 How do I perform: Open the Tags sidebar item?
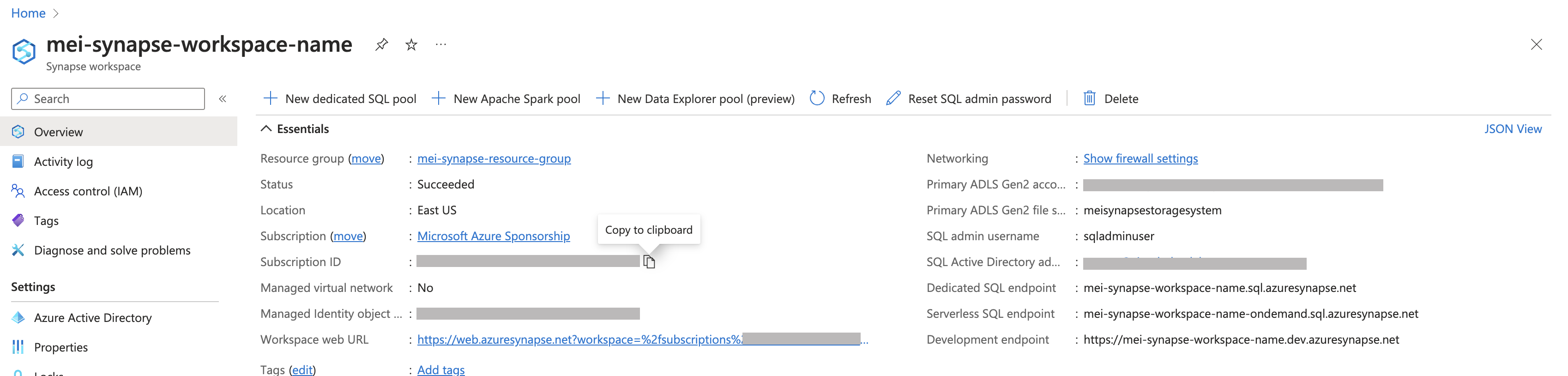tap(46, 221)
